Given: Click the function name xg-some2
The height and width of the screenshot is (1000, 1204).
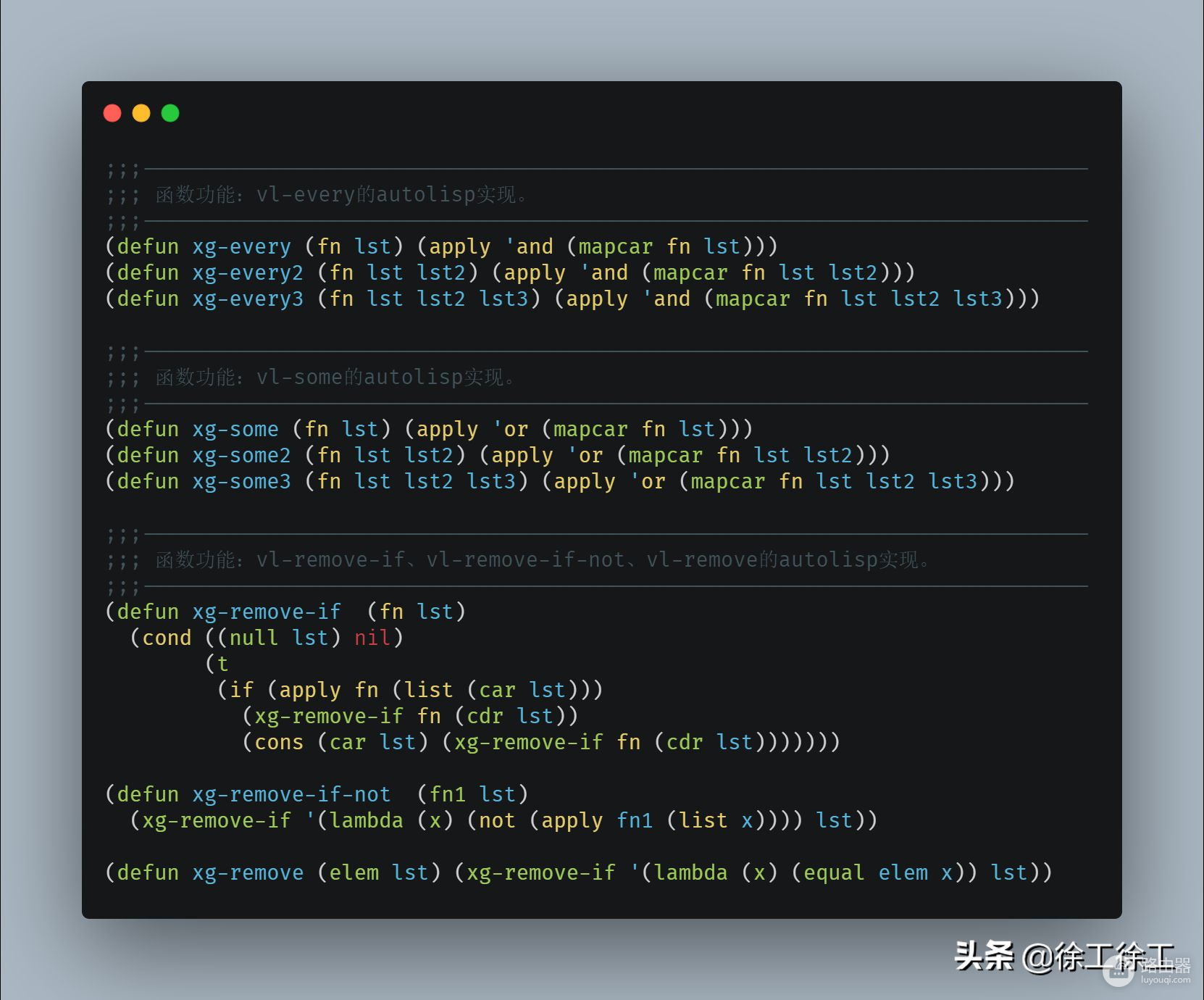Looking at the screenshot, I should point(241,456).
